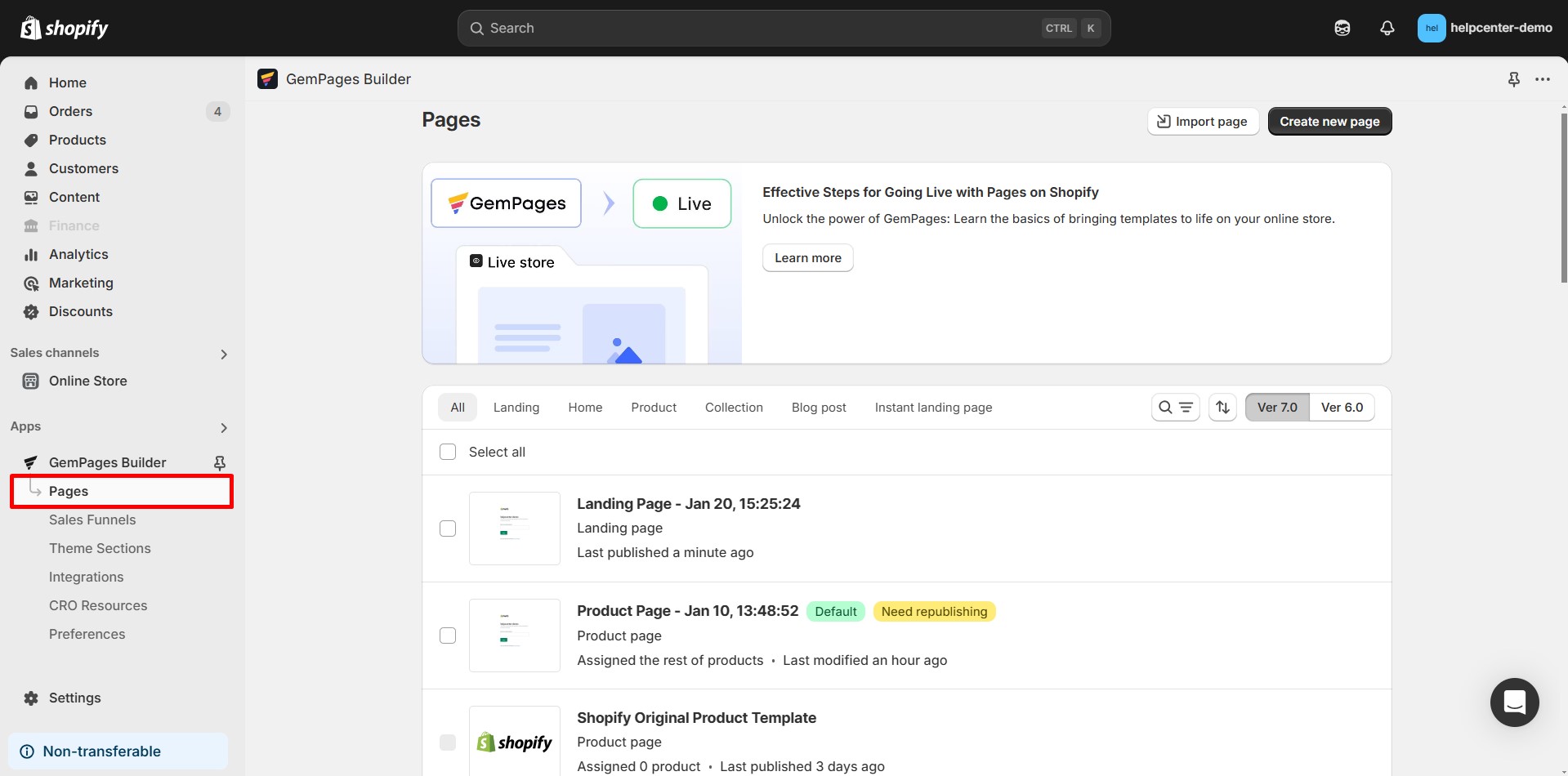Screen dimensions: 1568x776
Task: Select the checkbox for Landing Page - Jan 20
Action: tap(448, 528)
